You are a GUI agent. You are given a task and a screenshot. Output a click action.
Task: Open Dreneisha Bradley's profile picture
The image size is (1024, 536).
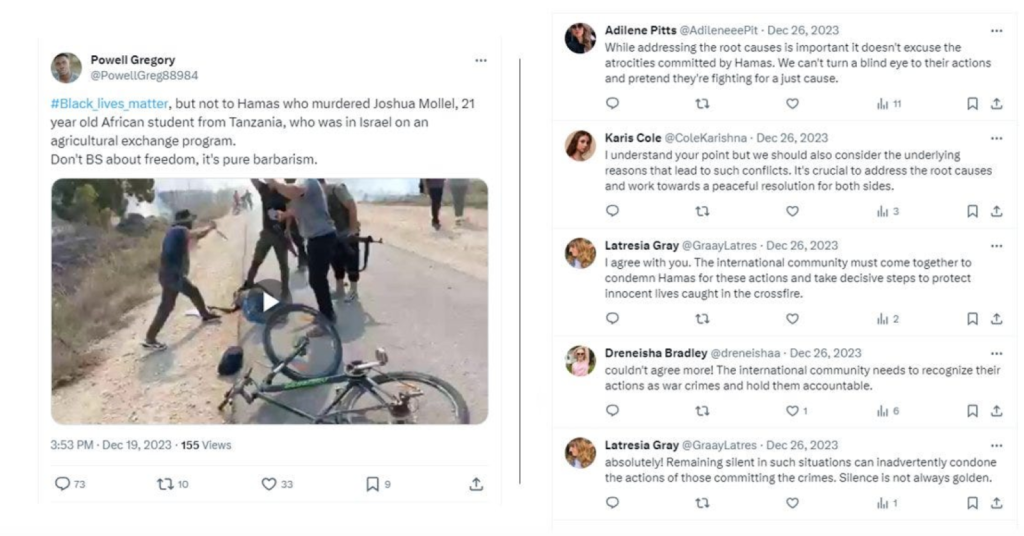[x=581, y=360]
